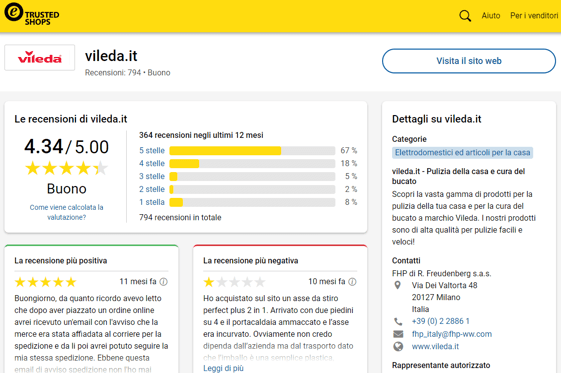Email fhp_italy@fhp-ww.com
561x373 pixels.
click(452, 334)
